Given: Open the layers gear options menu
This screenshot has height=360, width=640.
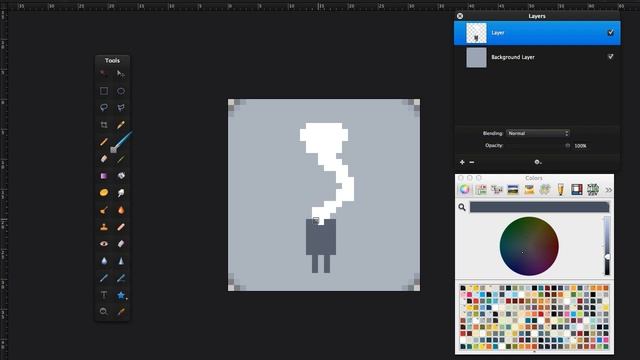Looking at the screenshot, I should coord(538,162).
